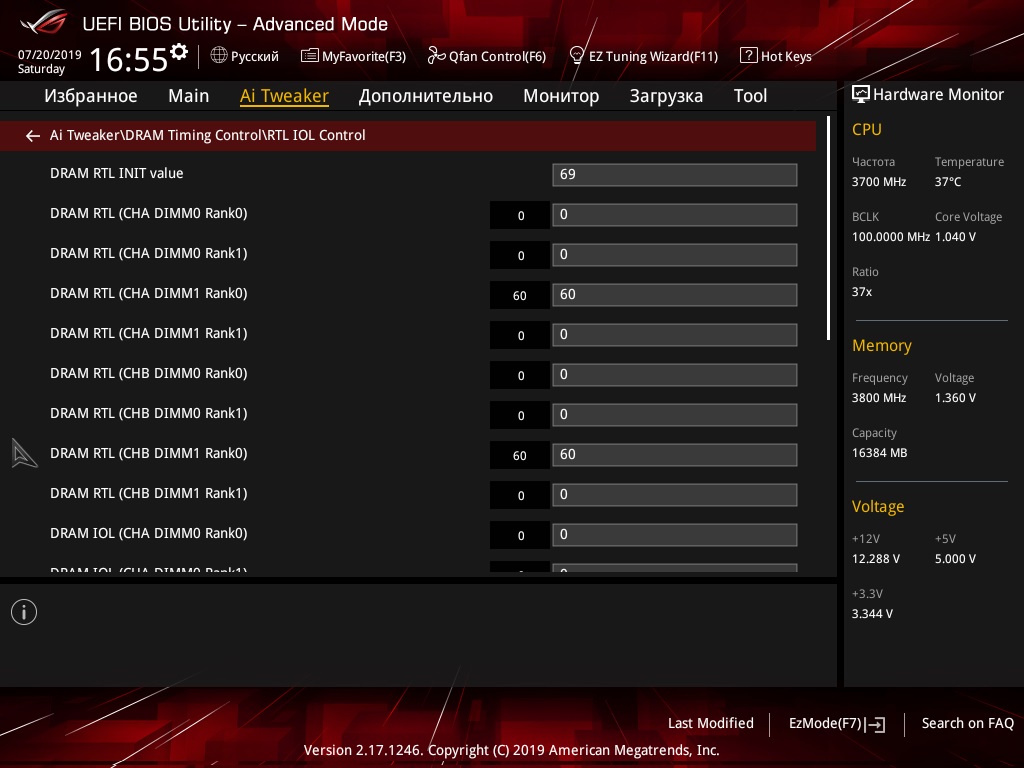Click the +12V 12.288 V reading
Viewport: 1024px width, 768px height.
click(x=876, y=559)
